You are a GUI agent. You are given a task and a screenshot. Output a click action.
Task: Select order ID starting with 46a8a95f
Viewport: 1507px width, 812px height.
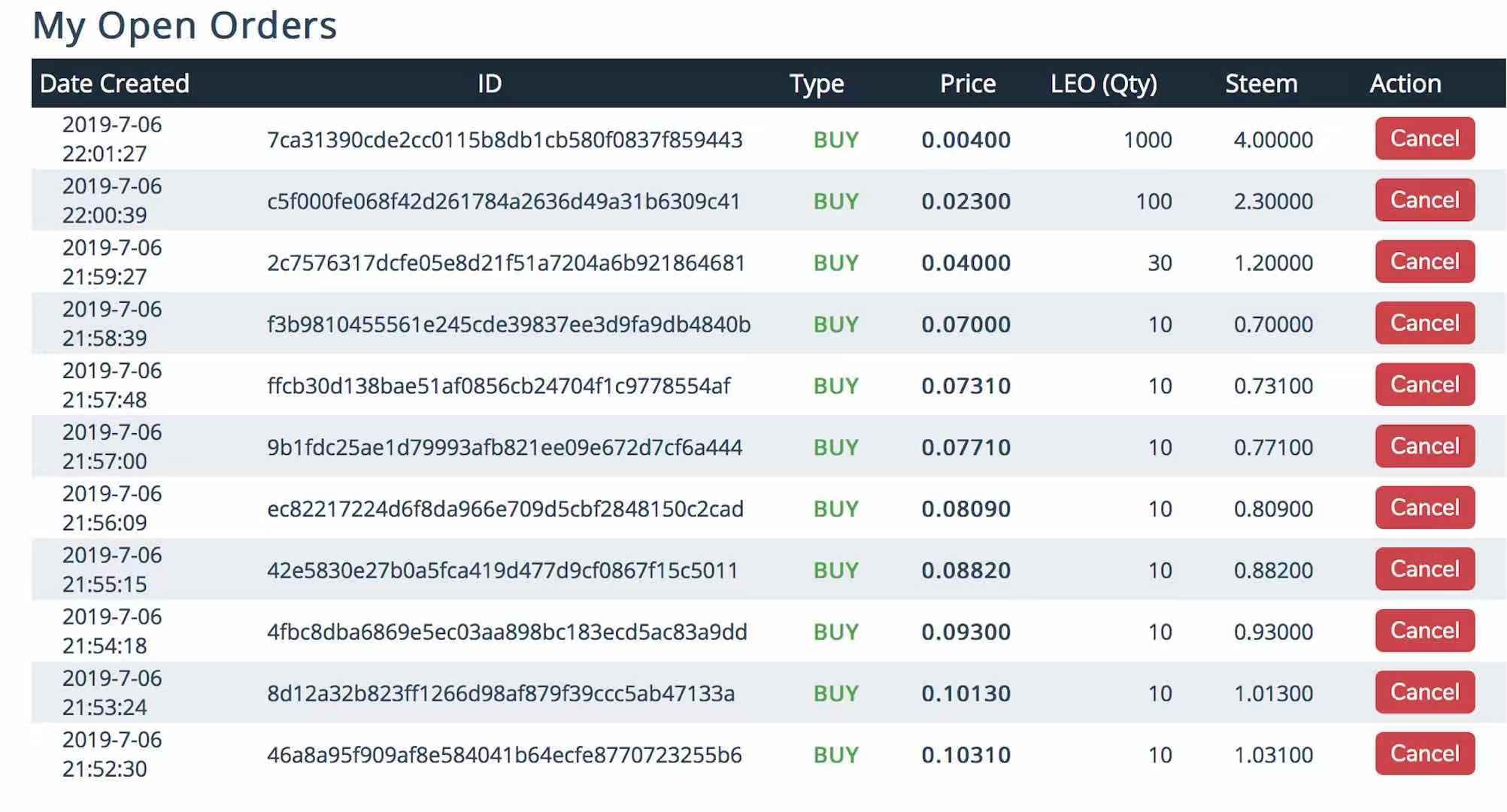[x=505, y=755]
